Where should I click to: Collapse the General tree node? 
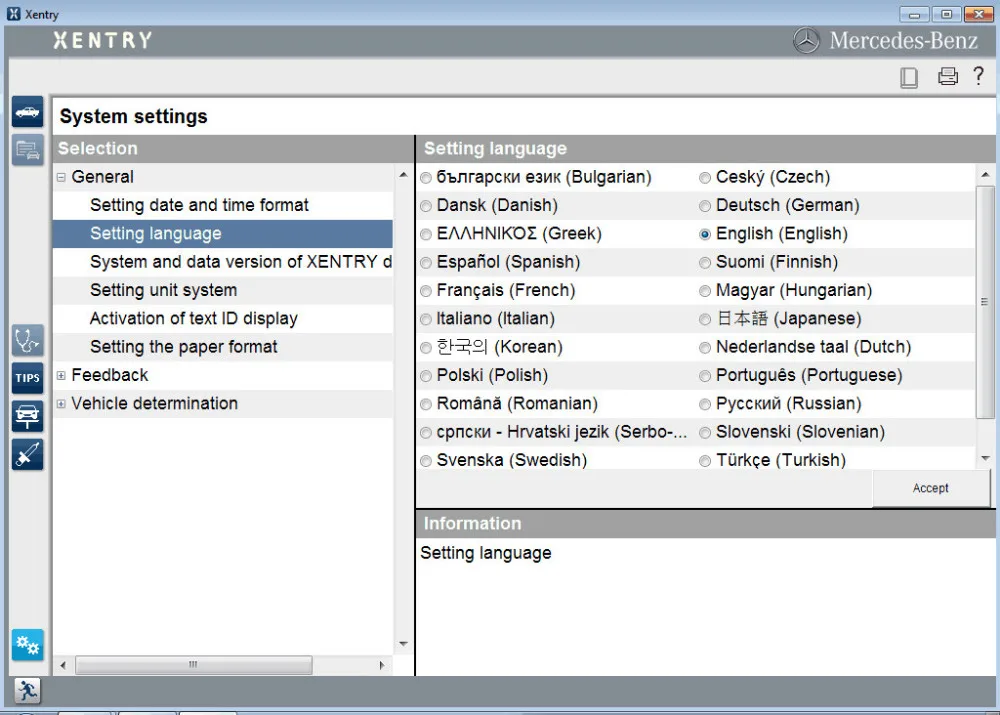tap(61, 177)
